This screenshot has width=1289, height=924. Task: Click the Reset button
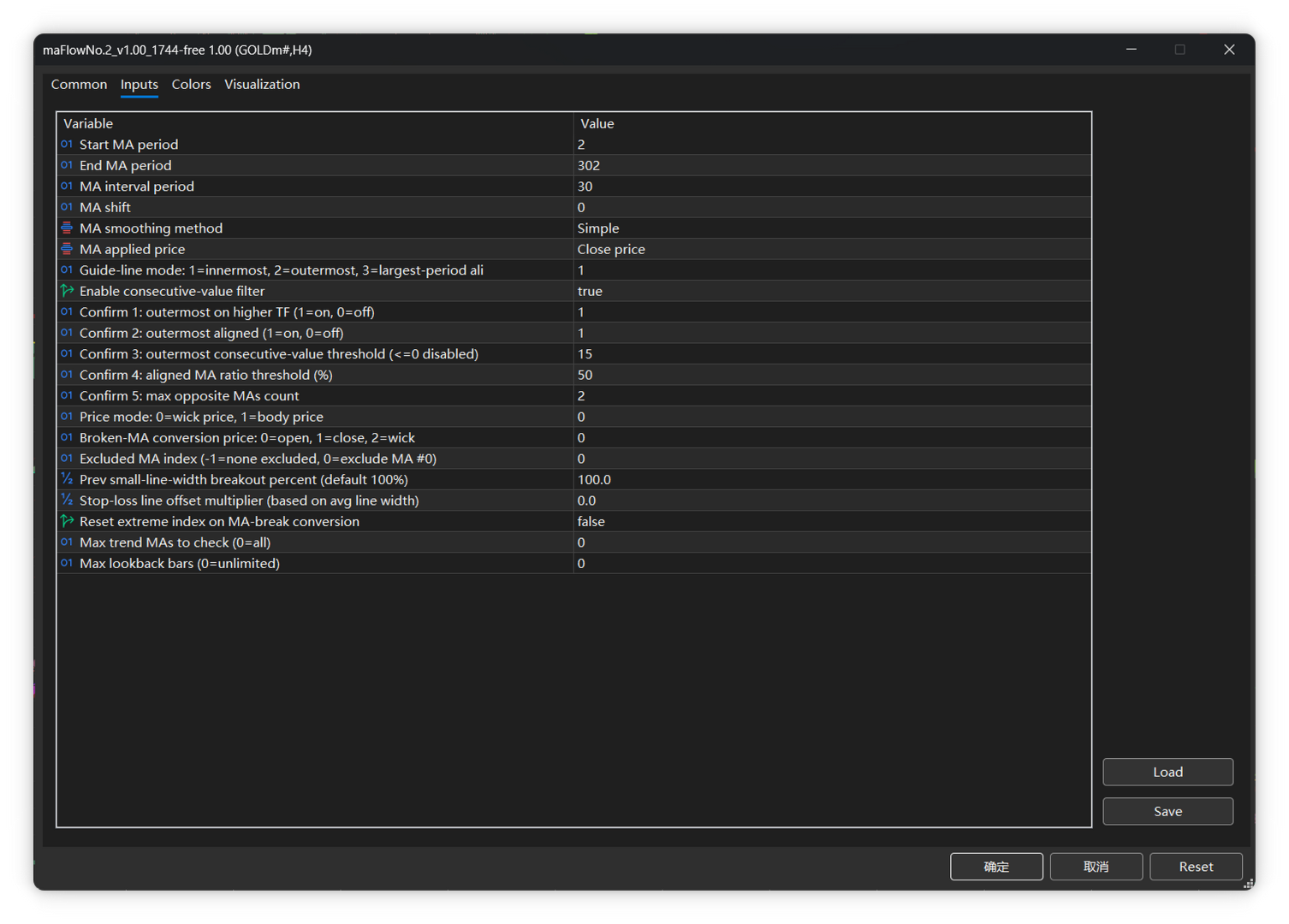[1196, 867]
